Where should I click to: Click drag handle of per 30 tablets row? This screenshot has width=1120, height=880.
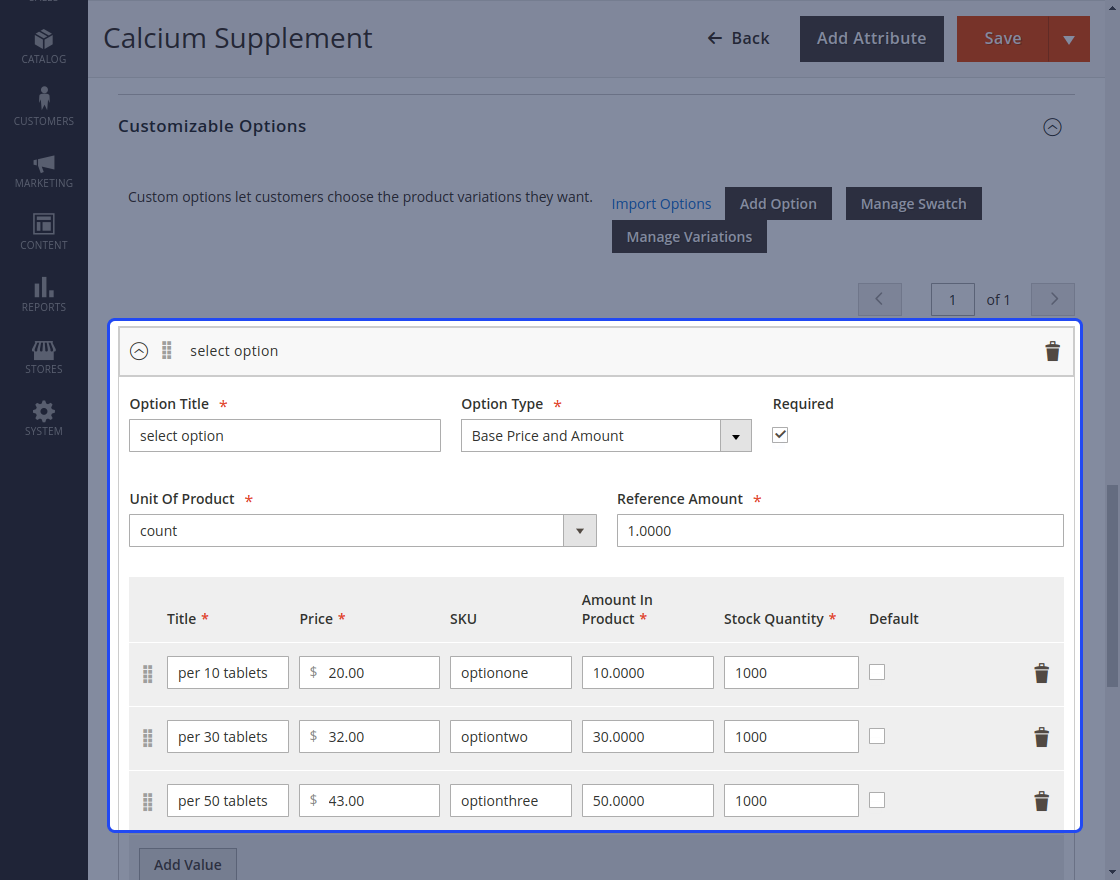pyautogui.click(x=147, y=738)
